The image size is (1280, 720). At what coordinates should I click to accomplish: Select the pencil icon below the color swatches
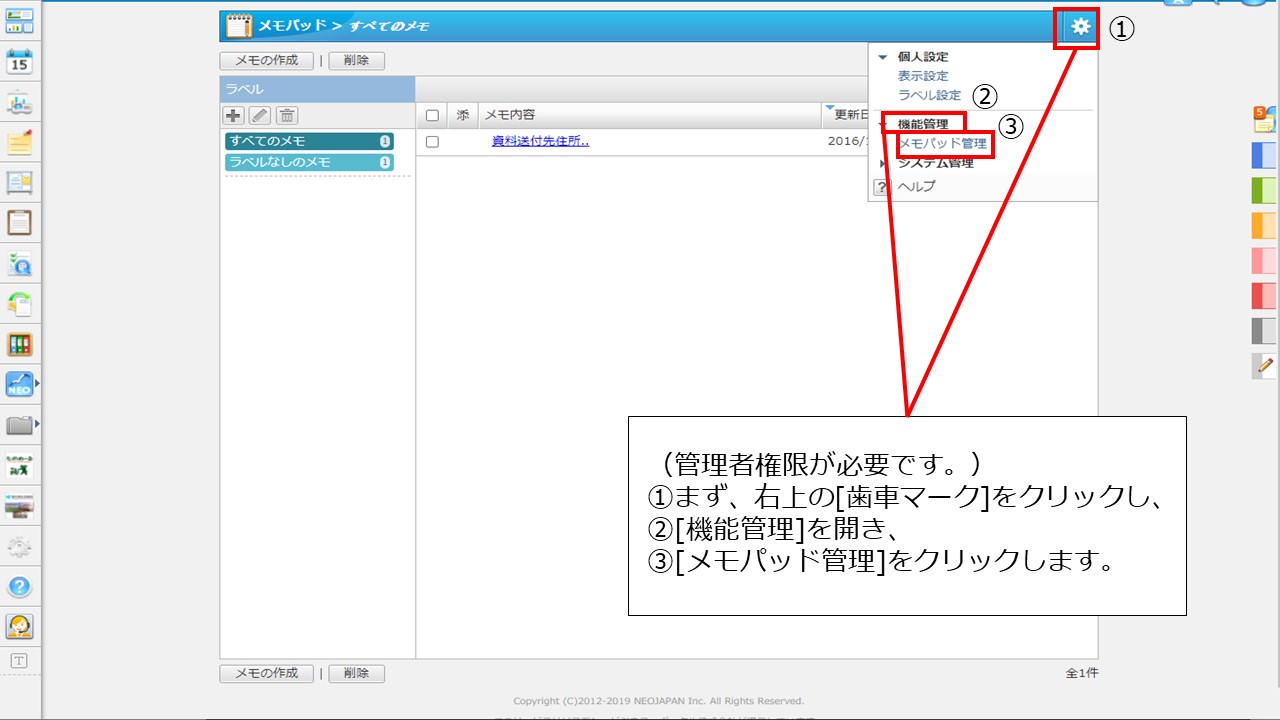(1264, 365)
